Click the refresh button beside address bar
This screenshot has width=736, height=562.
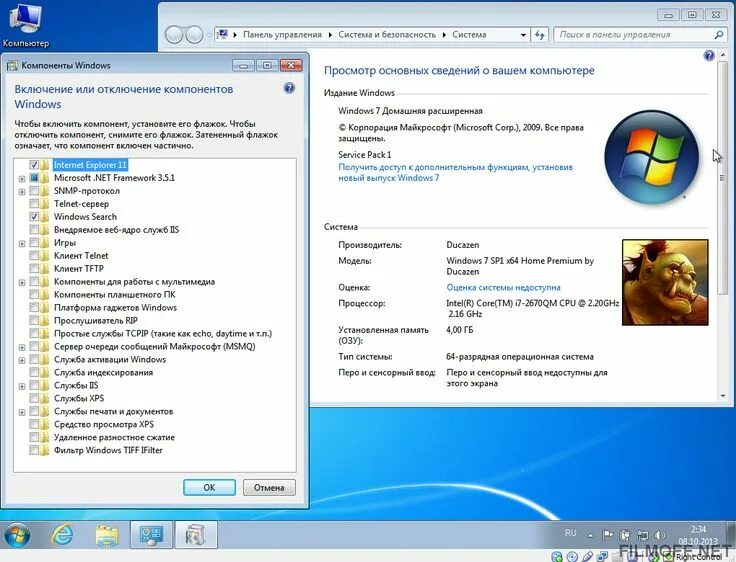[x=540, y=35]
